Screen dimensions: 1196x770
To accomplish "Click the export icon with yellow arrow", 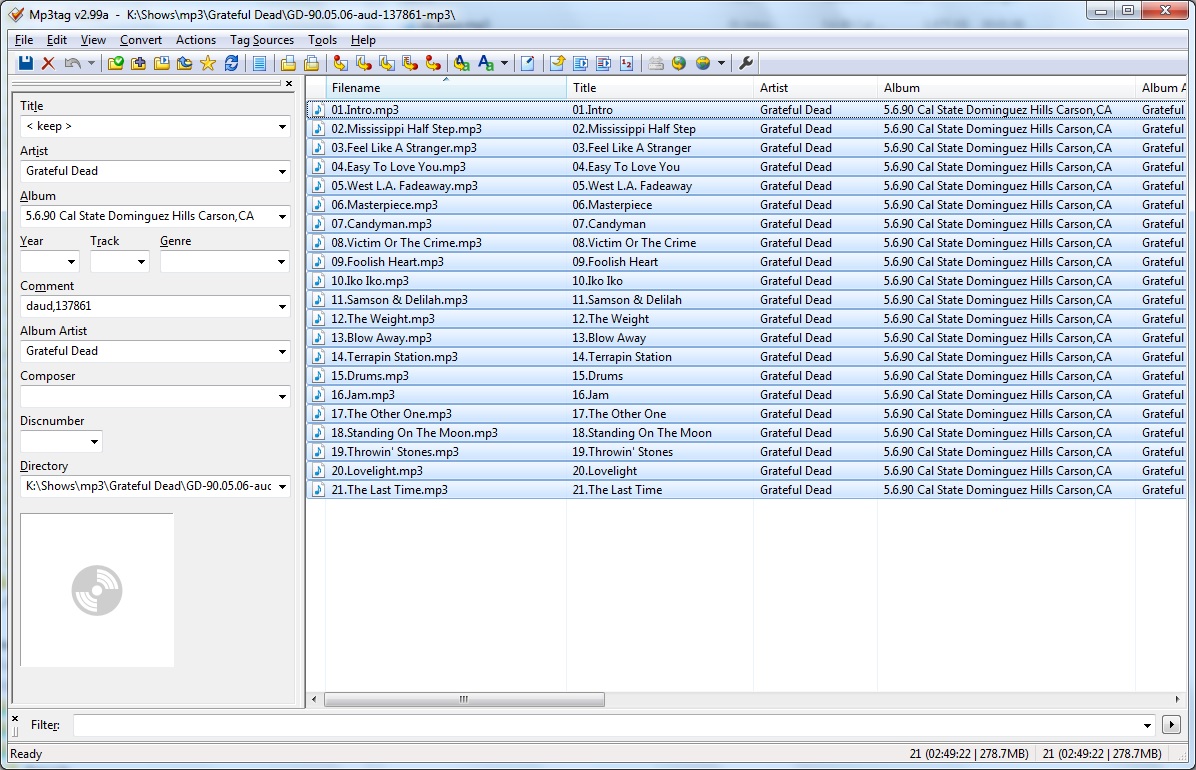I will pos(558,63).
